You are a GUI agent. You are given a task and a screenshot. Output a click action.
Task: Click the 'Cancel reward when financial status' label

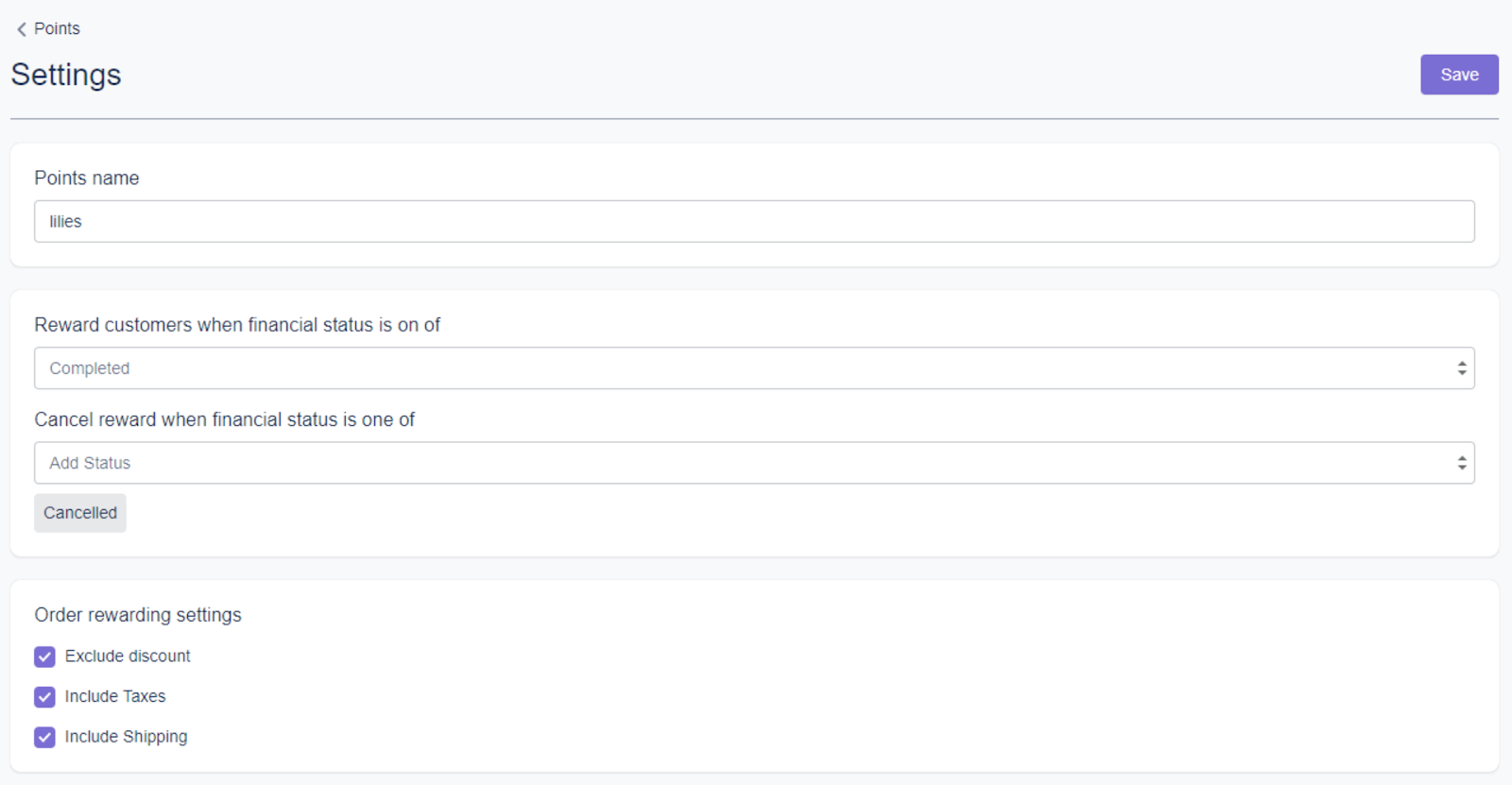pyautogui.click(x=224, y=419)
